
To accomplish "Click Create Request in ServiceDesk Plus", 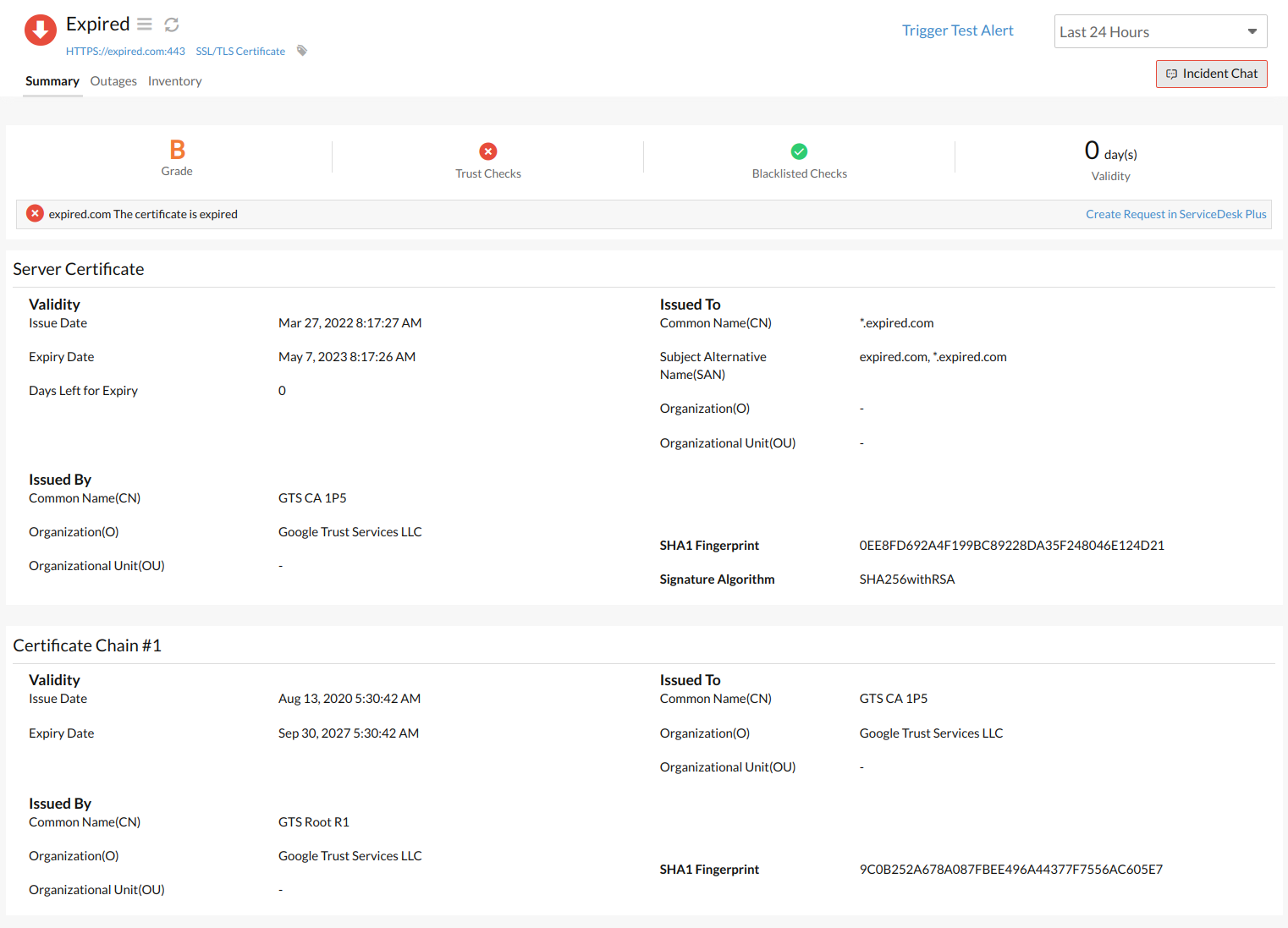I will tap(1175, 215).
